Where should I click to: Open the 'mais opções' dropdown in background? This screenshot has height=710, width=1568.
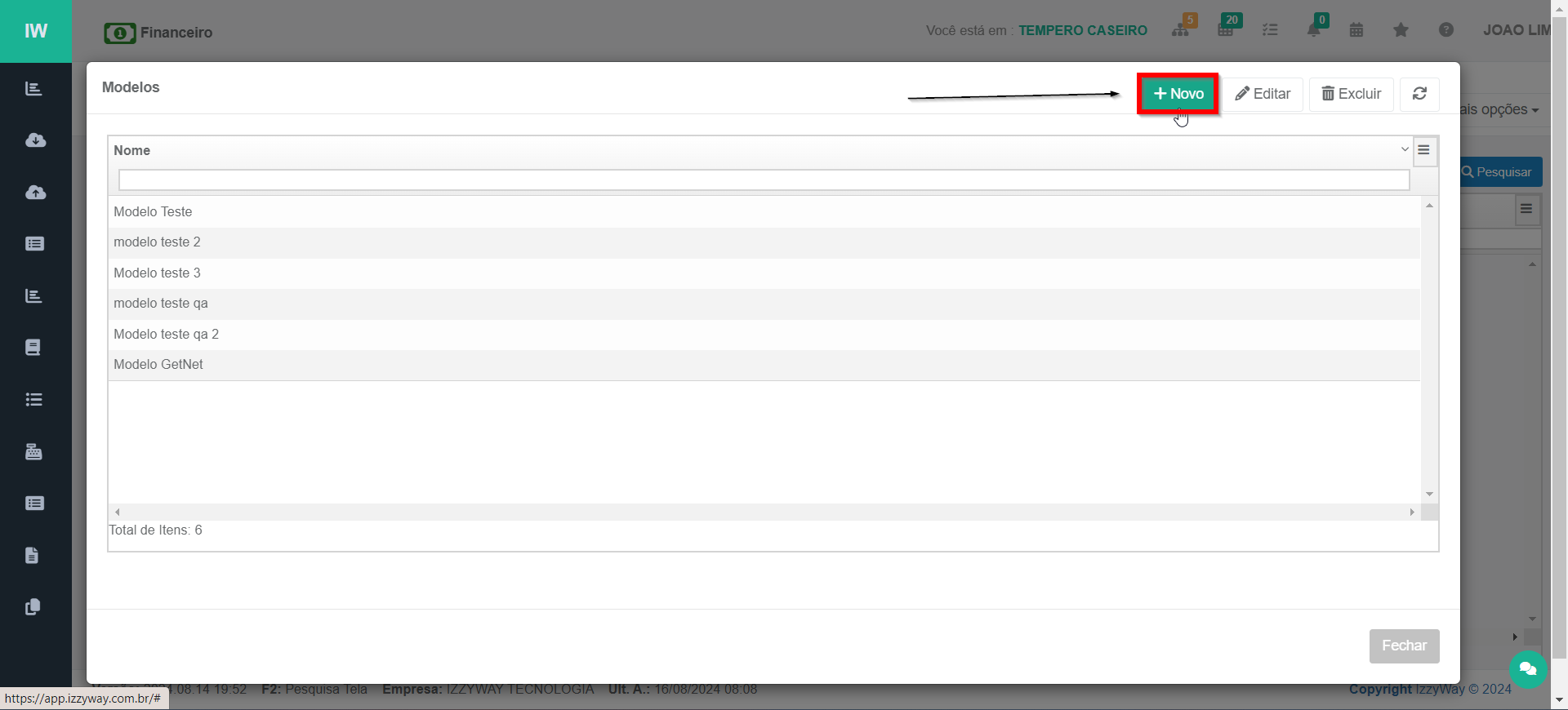(1501, 109)
